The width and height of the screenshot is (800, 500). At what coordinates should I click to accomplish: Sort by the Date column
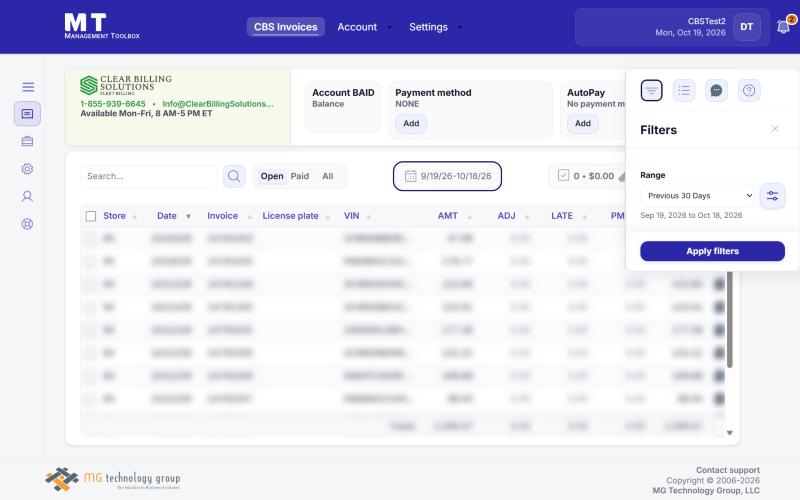167,216
